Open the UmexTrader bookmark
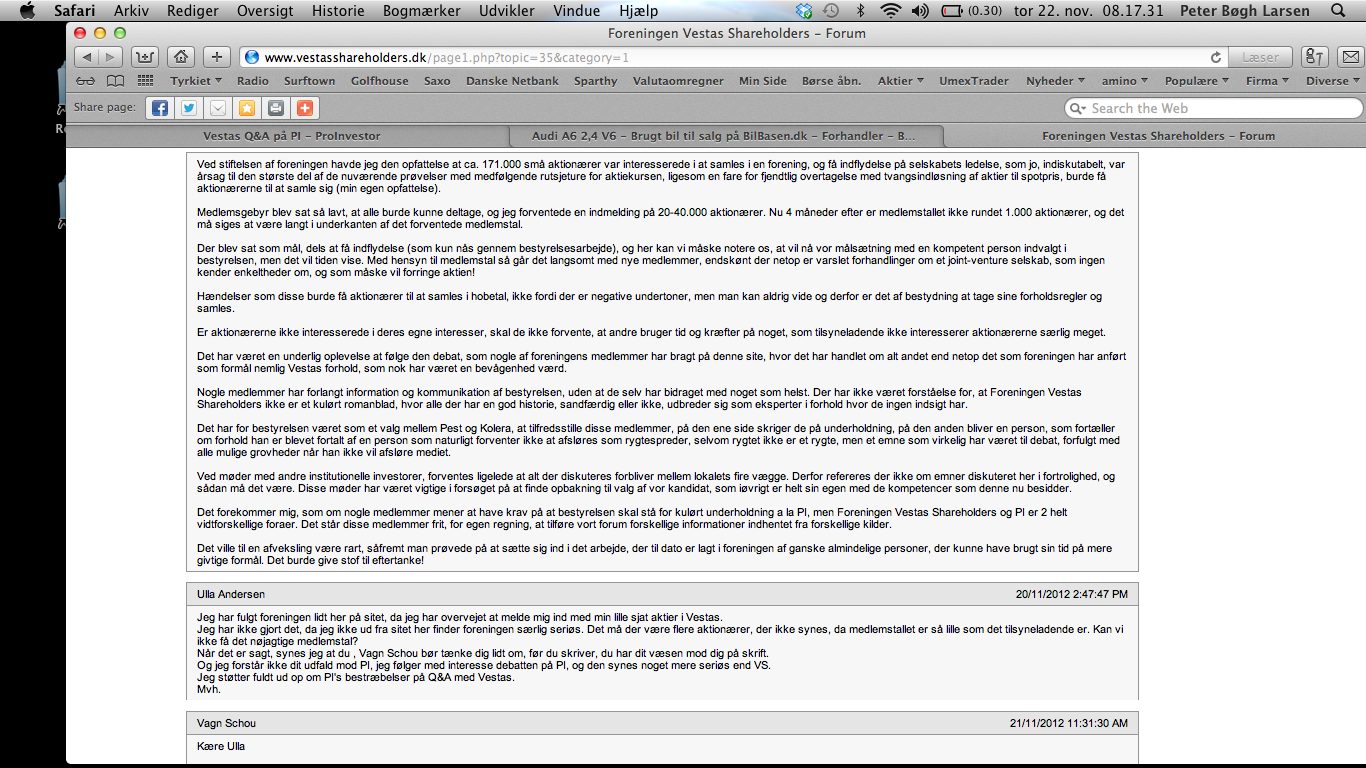Screen dimensions: 1366x768 click(974, 81)
